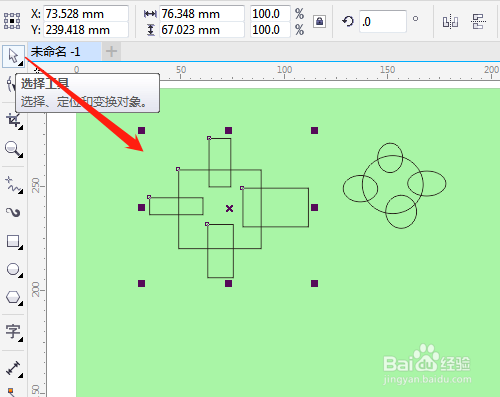Select the Pick tool arrow icon
500x397 pixels.
13,56
